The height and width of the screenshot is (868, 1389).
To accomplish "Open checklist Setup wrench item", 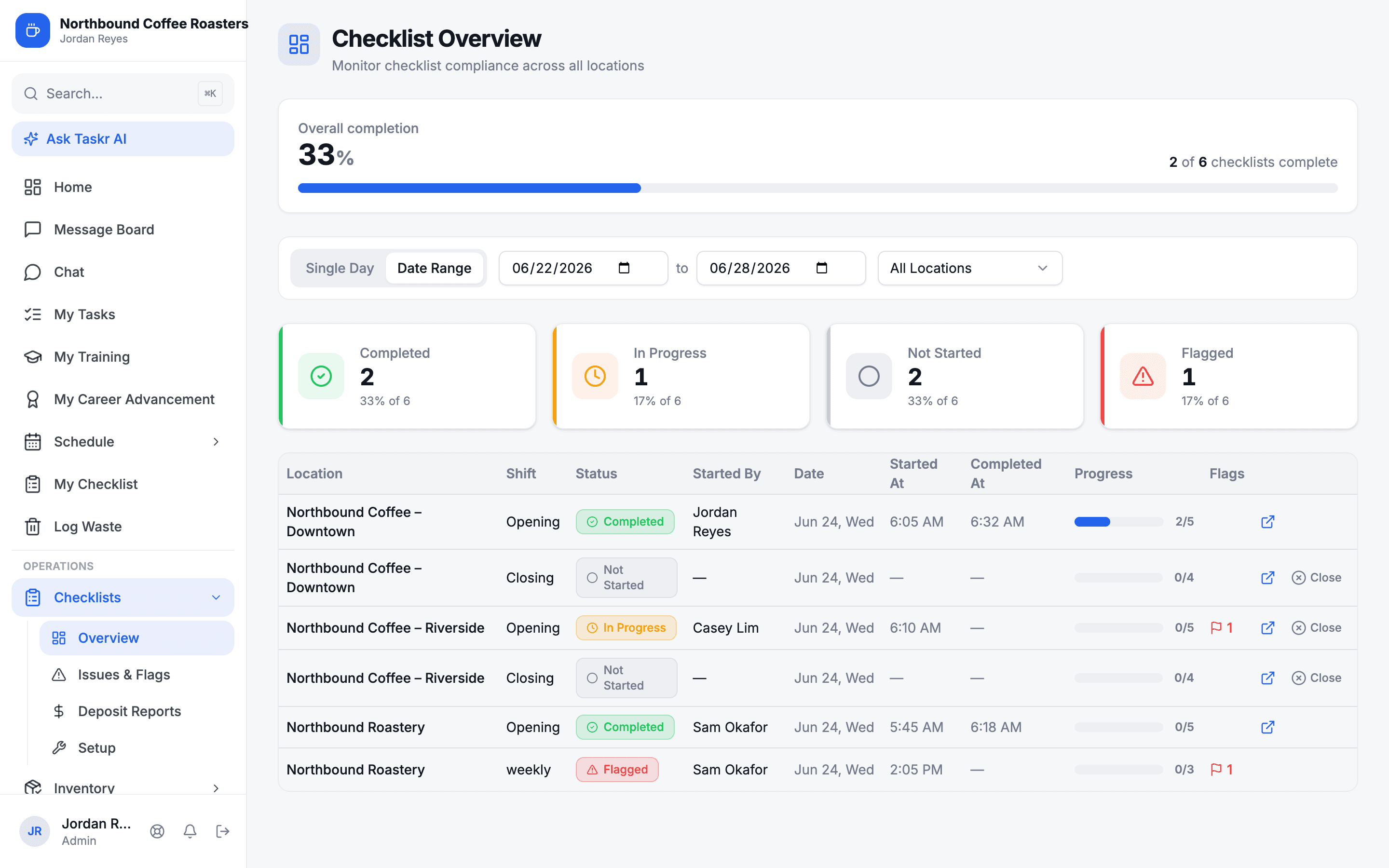I will click(x=136, y=748).
